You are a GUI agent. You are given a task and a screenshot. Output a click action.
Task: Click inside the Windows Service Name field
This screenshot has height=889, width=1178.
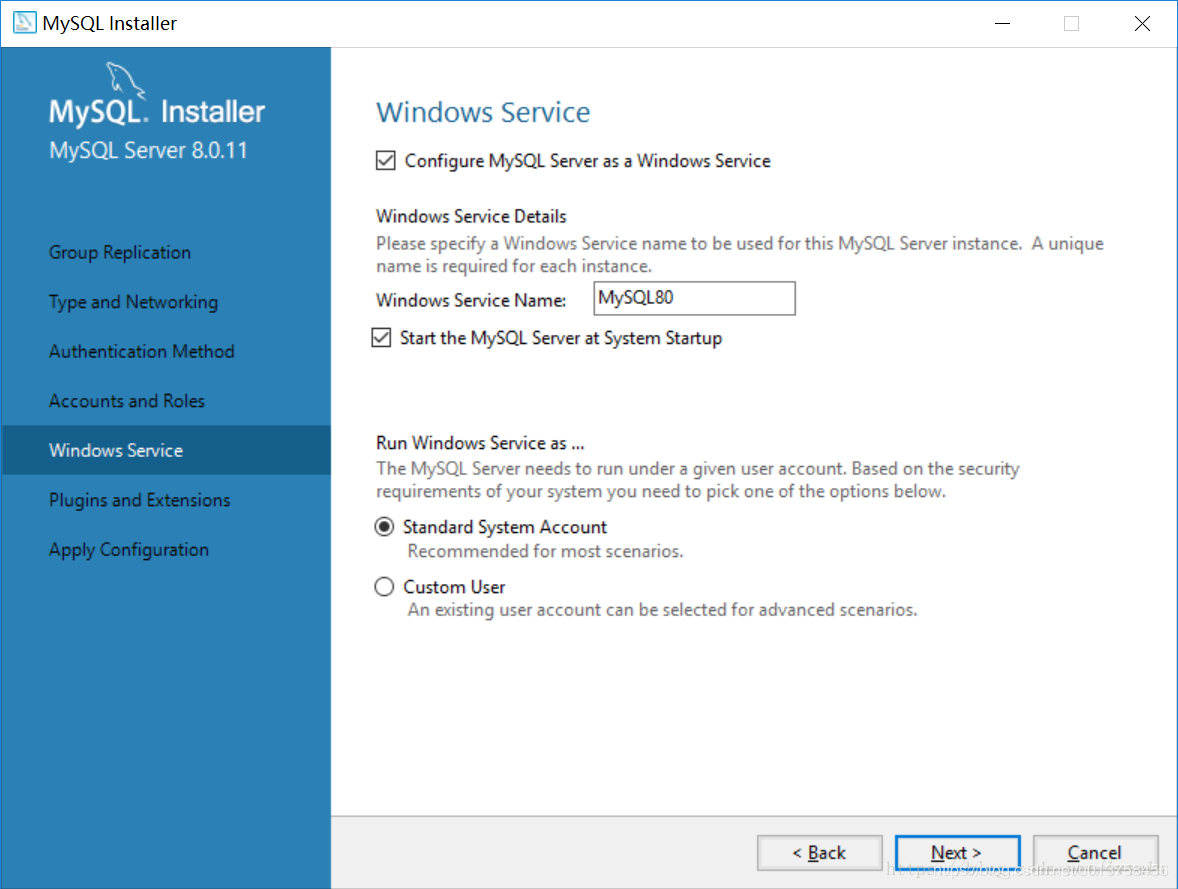click(694, 298)
